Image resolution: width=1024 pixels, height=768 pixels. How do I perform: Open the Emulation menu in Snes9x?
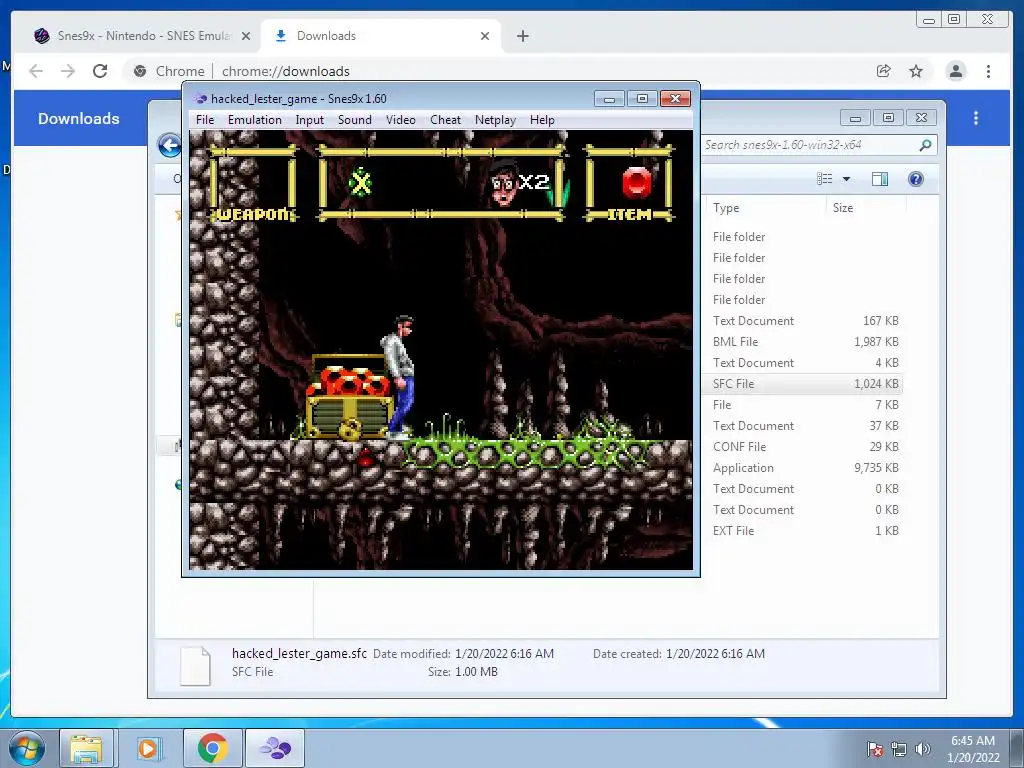pyautogui.click(x=255, y=120)
